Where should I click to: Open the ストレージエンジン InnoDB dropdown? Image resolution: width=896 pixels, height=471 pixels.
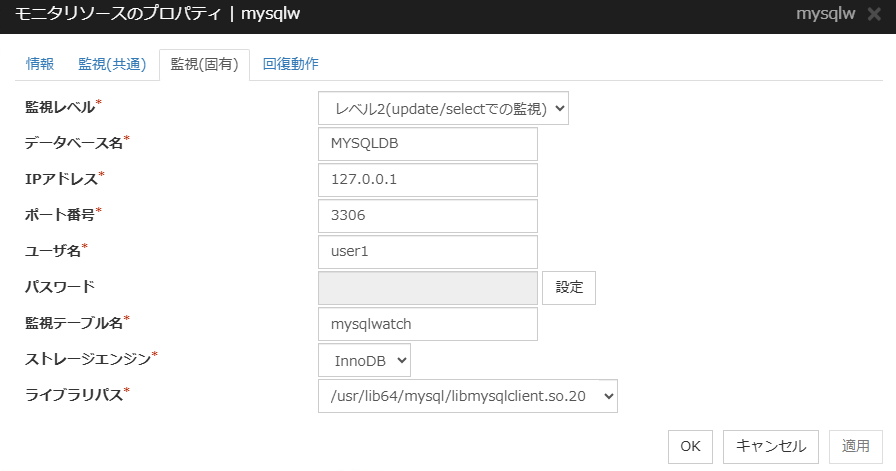point(364,360)
